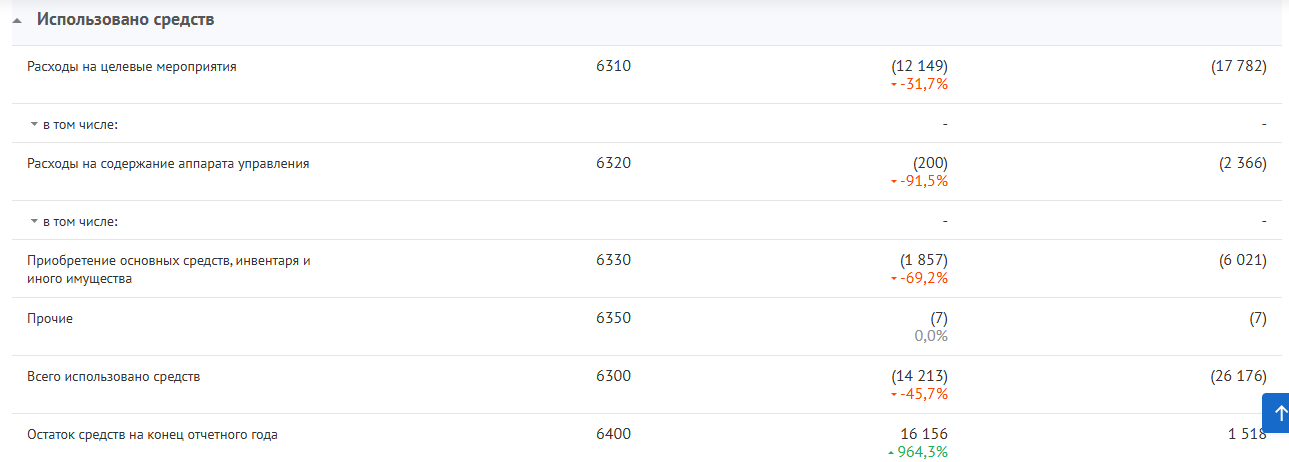Click the green 964,3% increase indicator
1289x462 pixels.
coord(918,452)
